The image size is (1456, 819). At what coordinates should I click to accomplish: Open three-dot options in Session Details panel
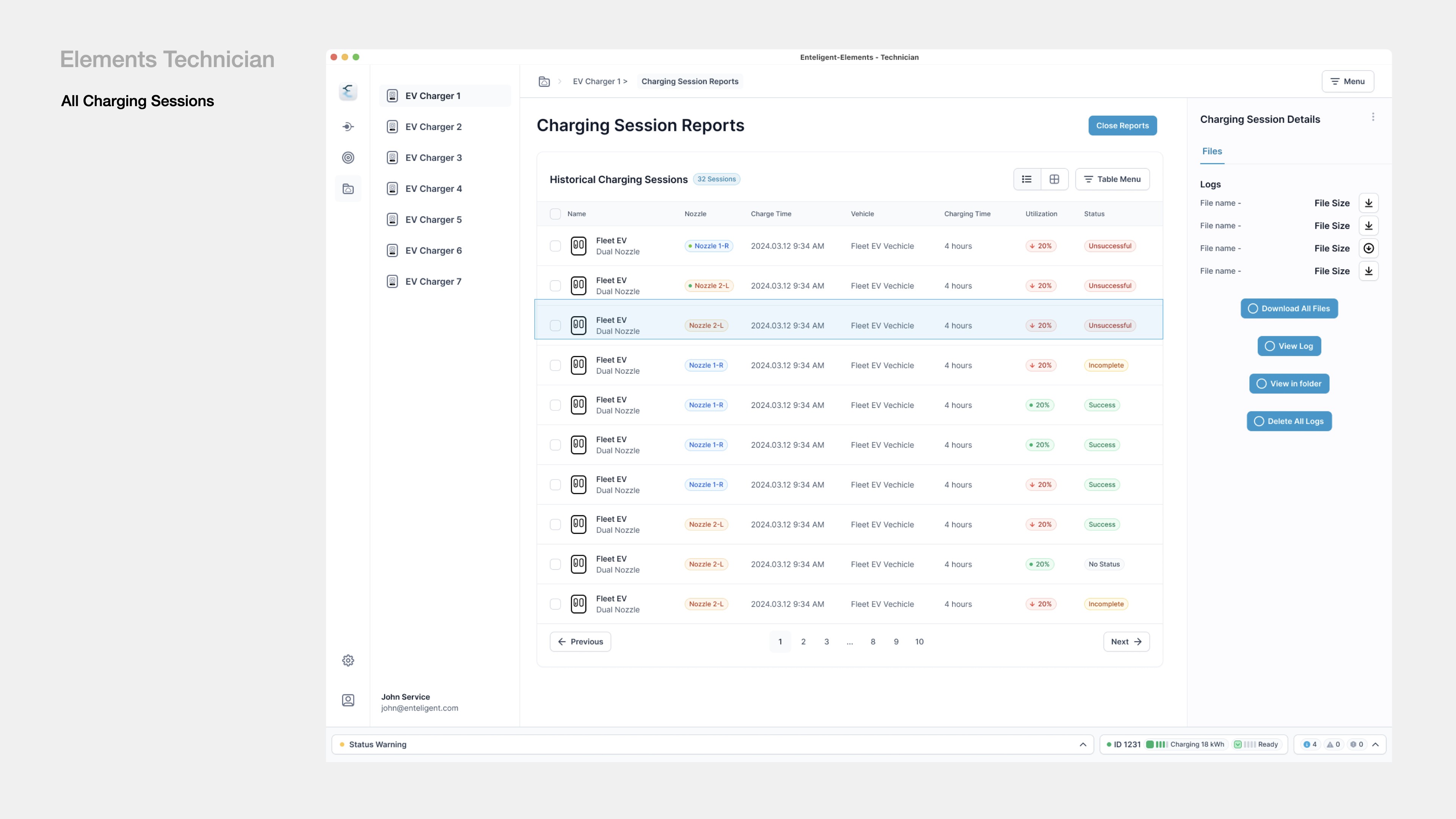point(1373,117)
